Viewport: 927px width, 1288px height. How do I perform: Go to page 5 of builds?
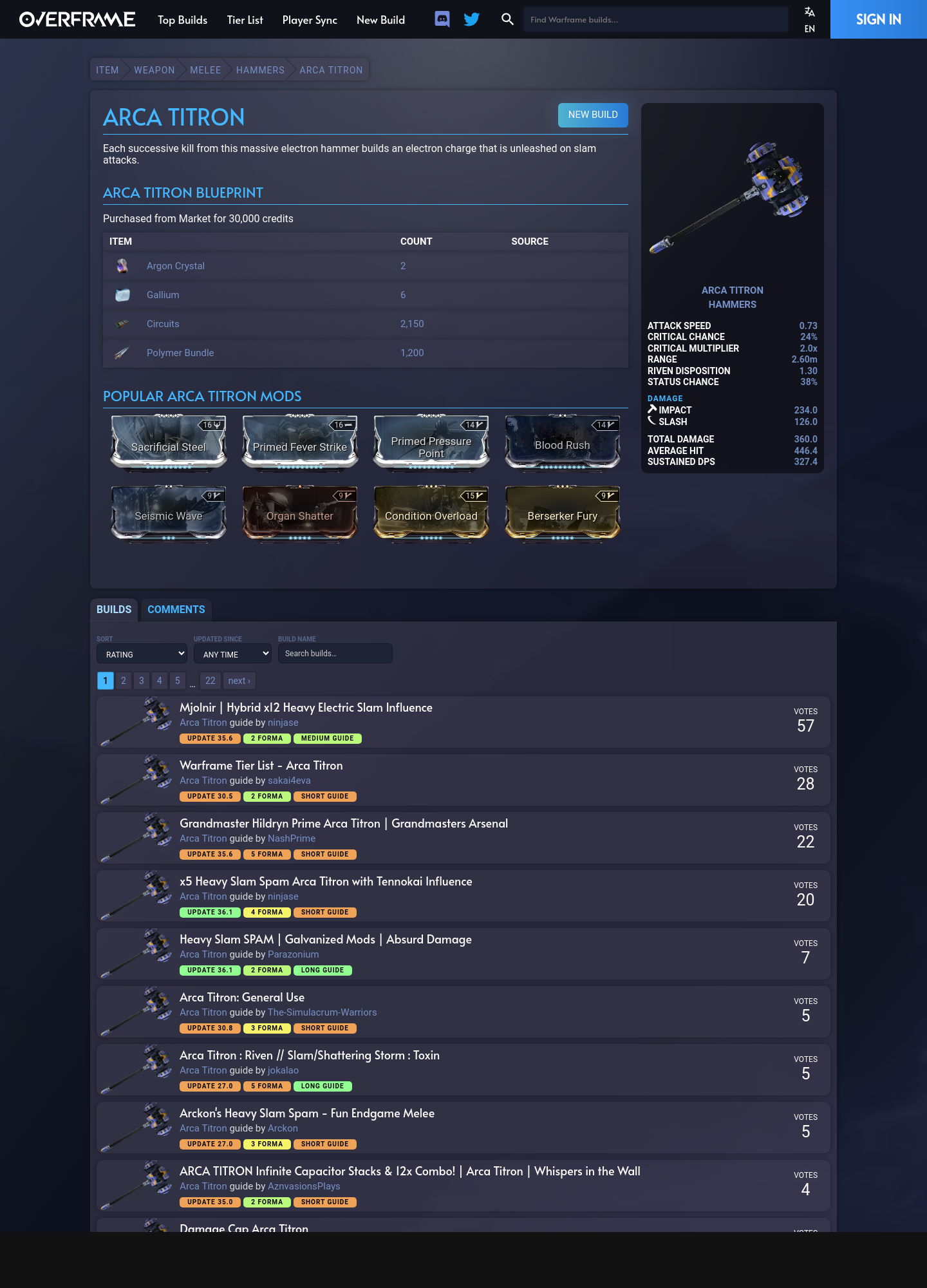[x=178, y=681]
